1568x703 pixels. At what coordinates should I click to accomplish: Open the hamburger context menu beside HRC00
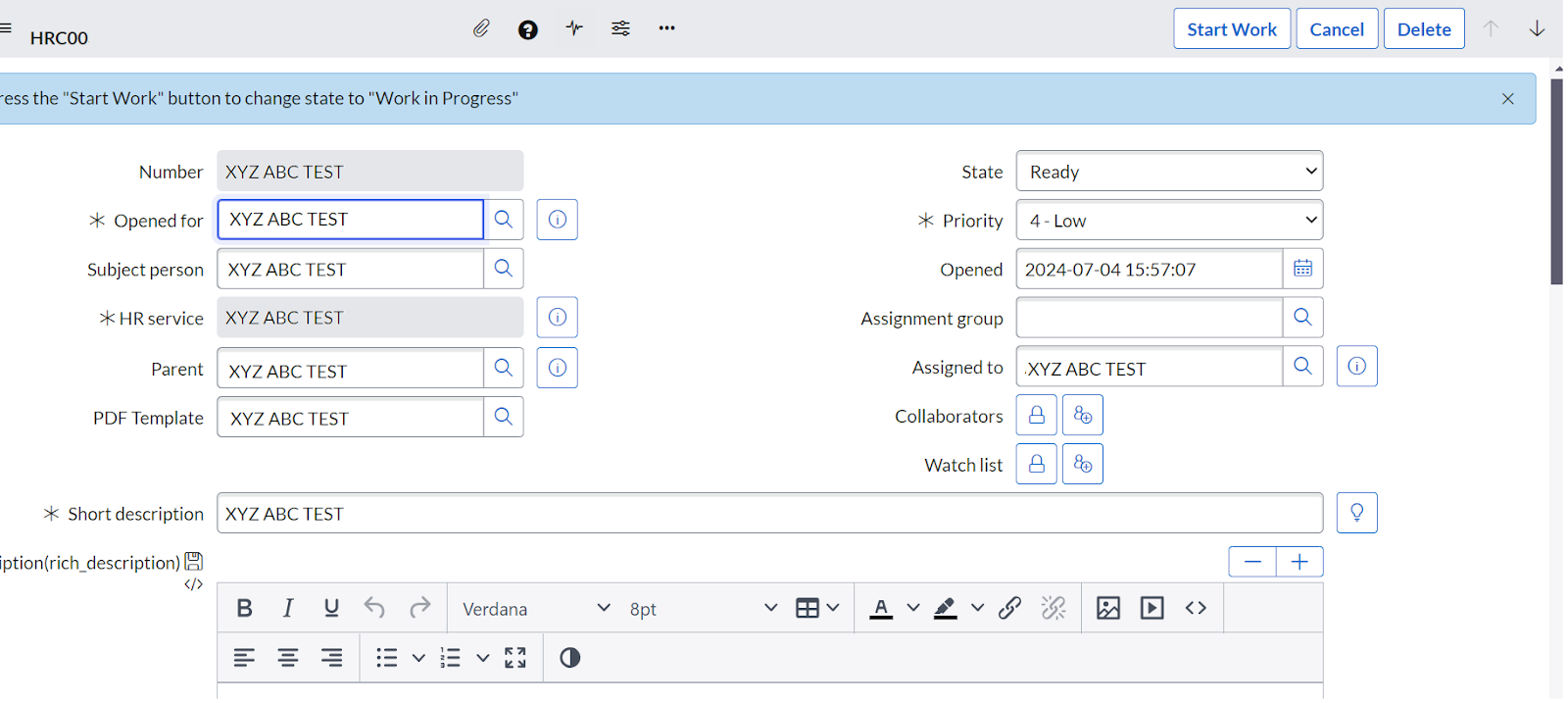[x=6, y=28]
